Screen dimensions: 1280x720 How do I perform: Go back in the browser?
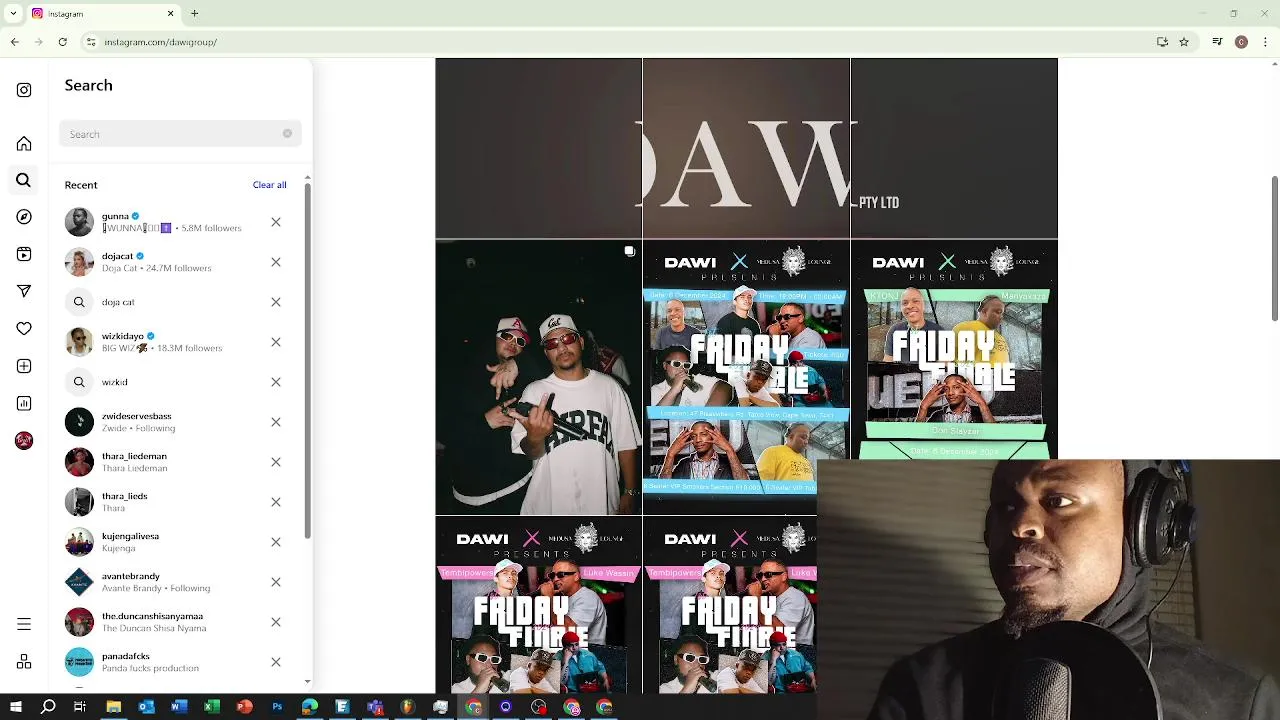coord(15,42)
